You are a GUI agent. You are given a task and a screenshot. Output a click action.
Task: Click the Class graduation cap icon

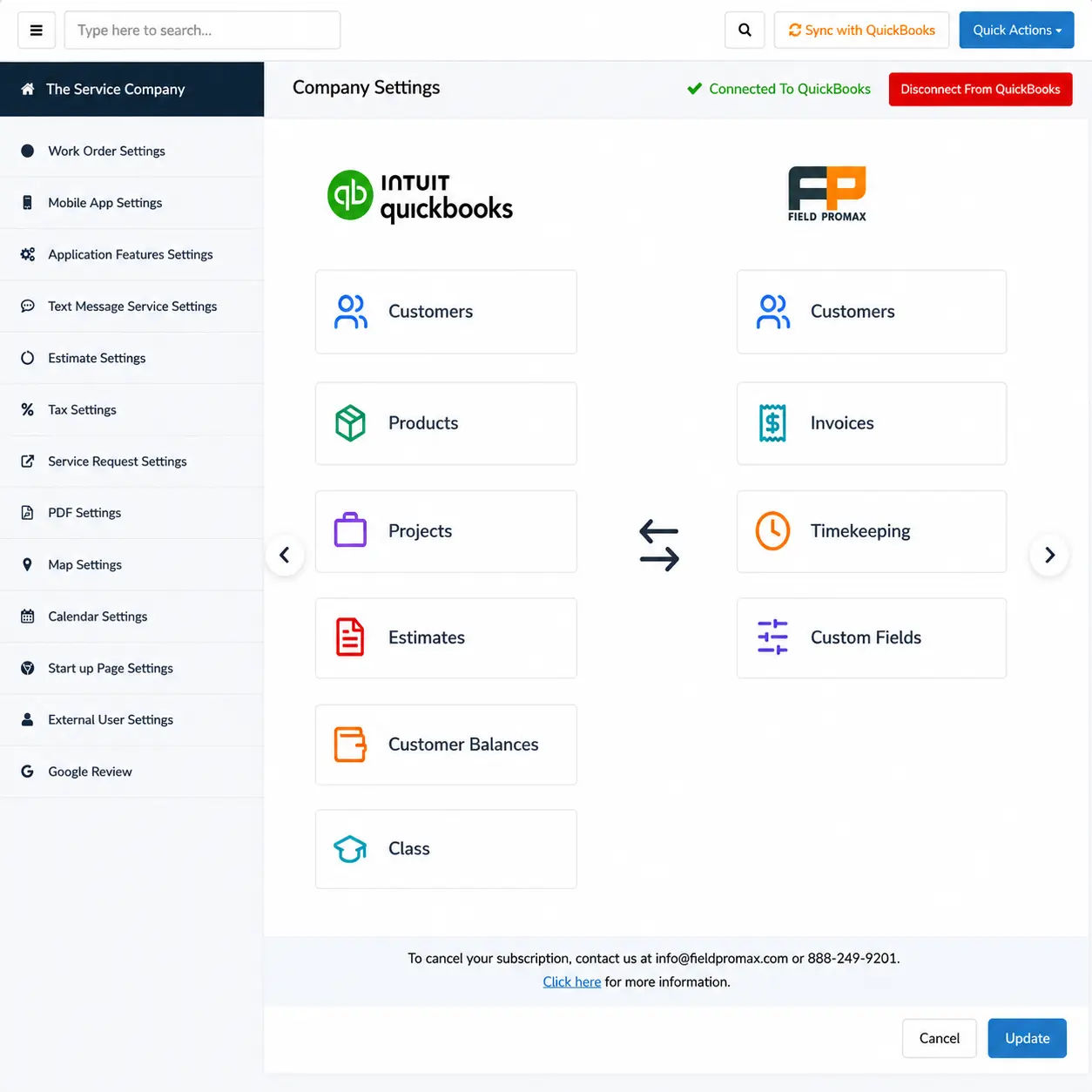[351, 849]
